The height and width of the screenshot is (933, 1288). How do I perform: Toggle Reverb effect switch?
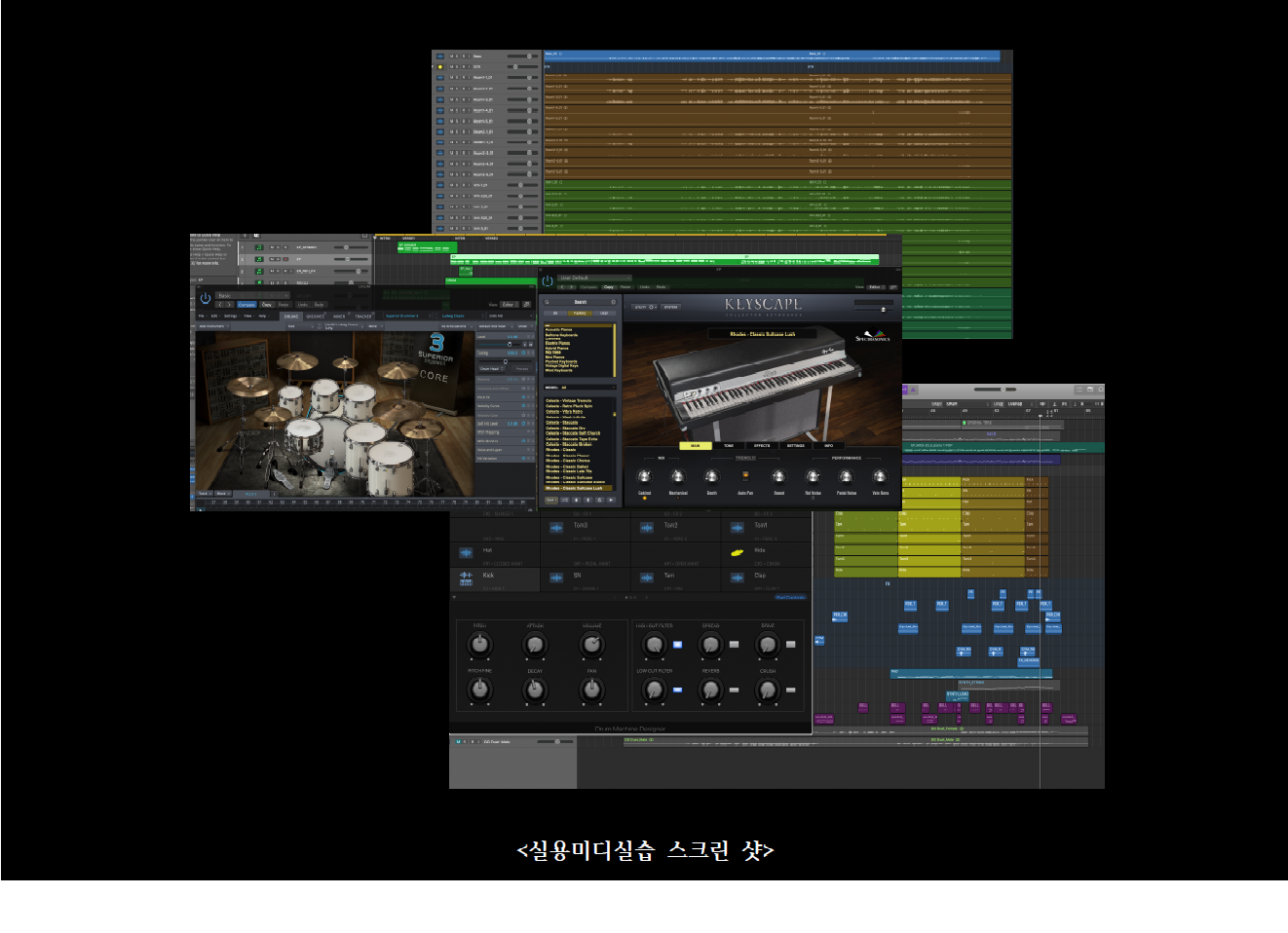tap(734, 690)
